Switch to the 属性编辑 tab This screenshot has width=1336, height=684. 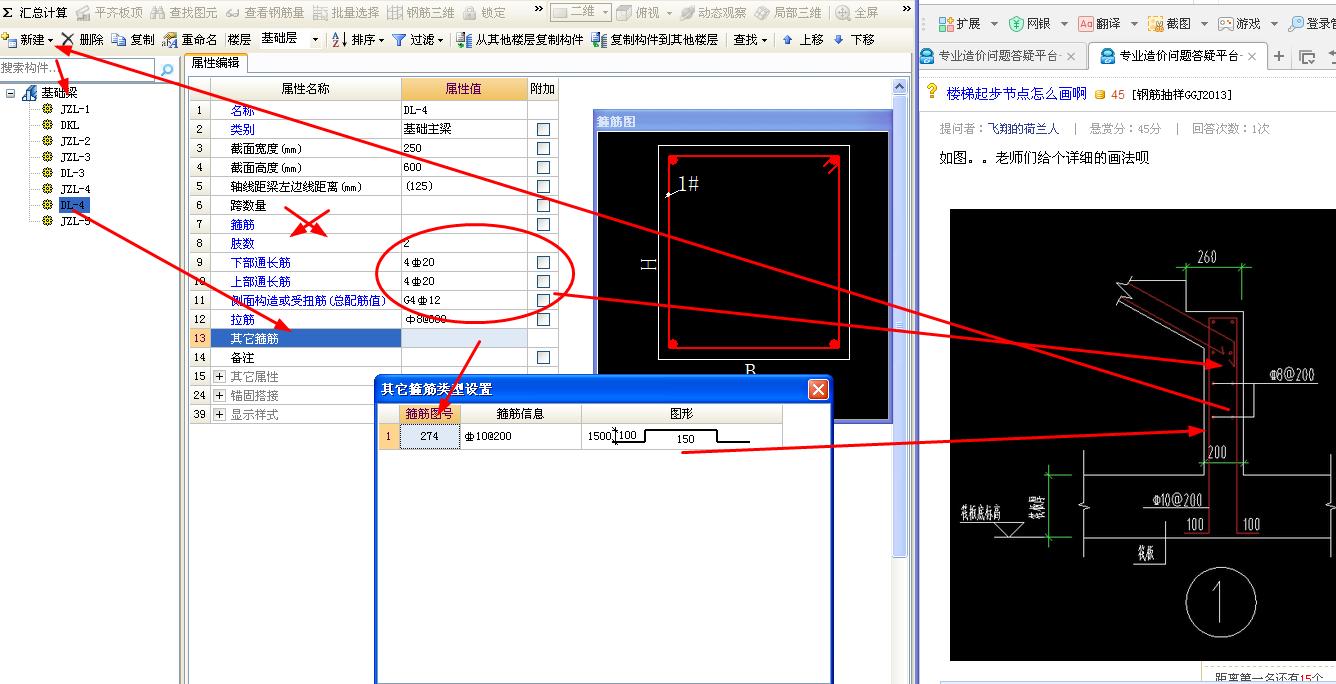pyautogui.click(x=215, y=63)
